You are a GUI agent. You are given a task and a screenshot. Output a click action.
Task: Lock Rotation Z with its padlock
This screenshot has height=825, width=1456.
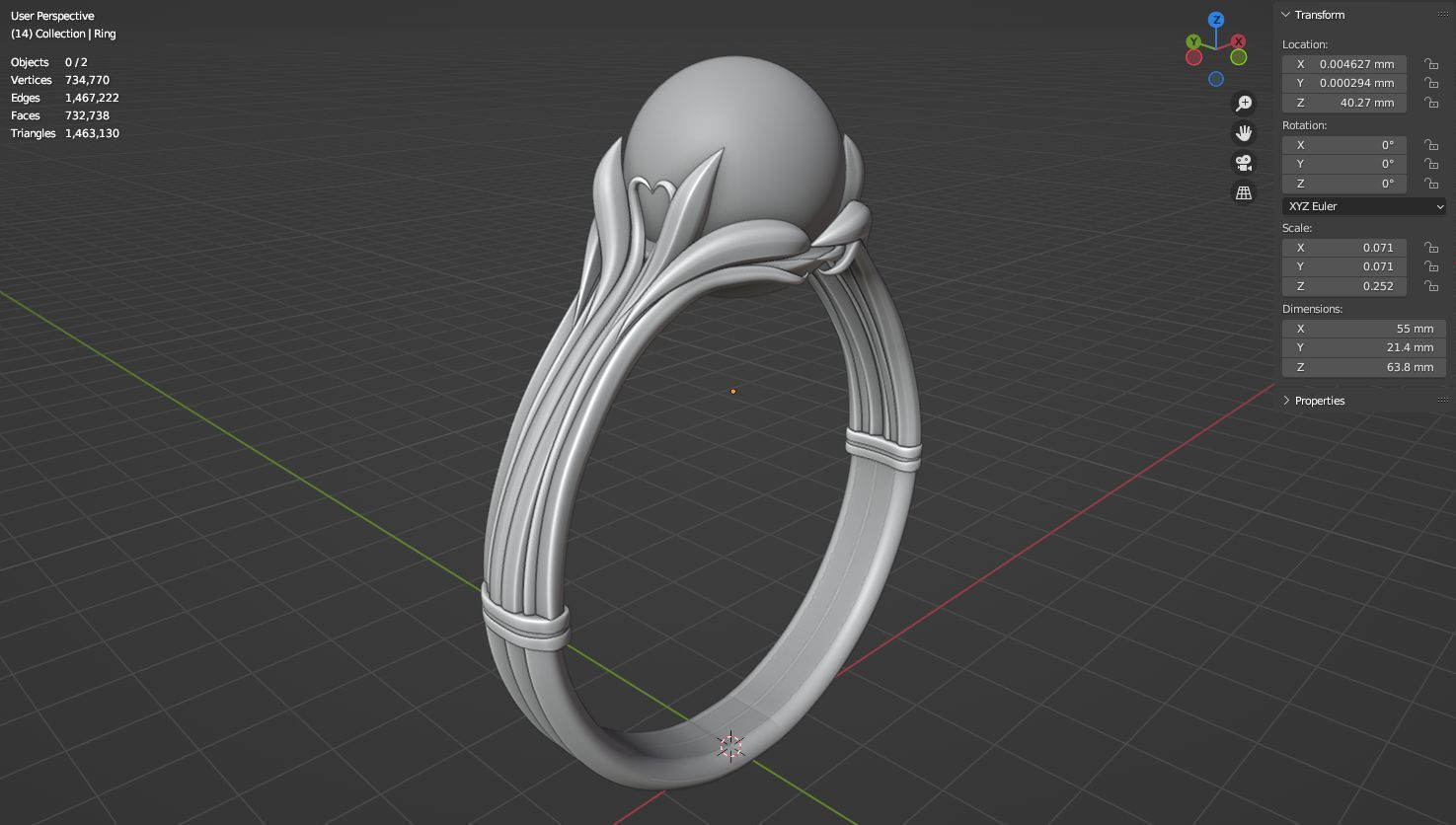(1430, 184)
